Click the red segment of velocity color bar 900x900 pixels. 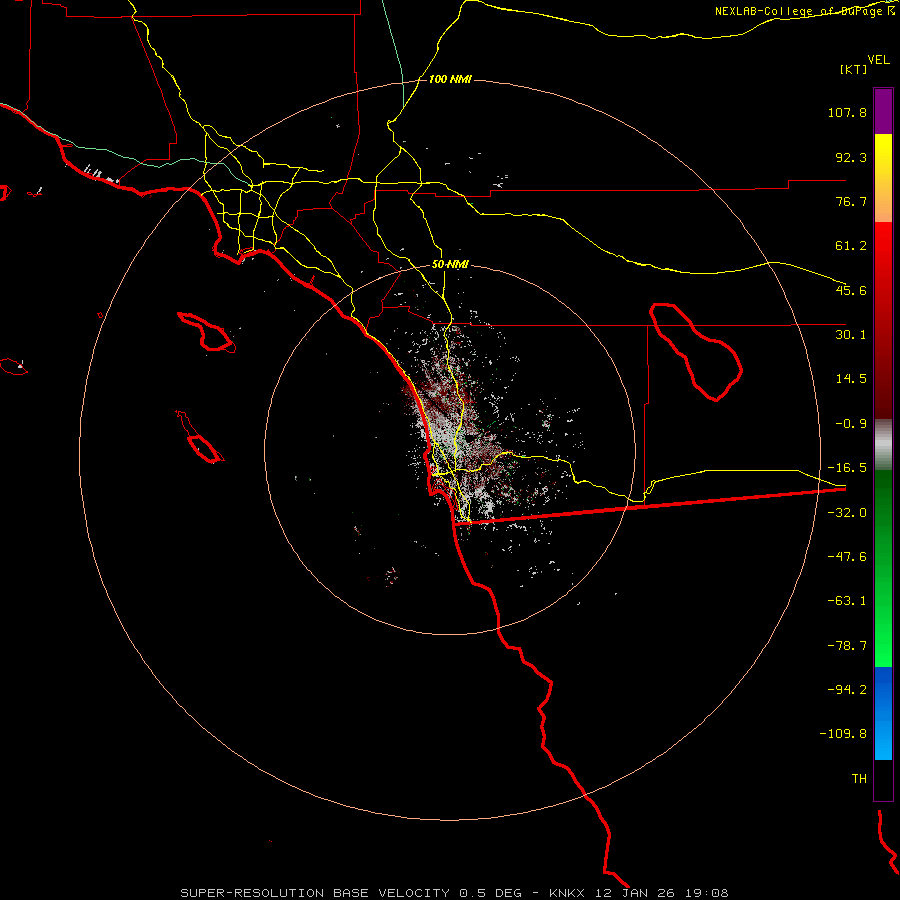coord(883,320)
